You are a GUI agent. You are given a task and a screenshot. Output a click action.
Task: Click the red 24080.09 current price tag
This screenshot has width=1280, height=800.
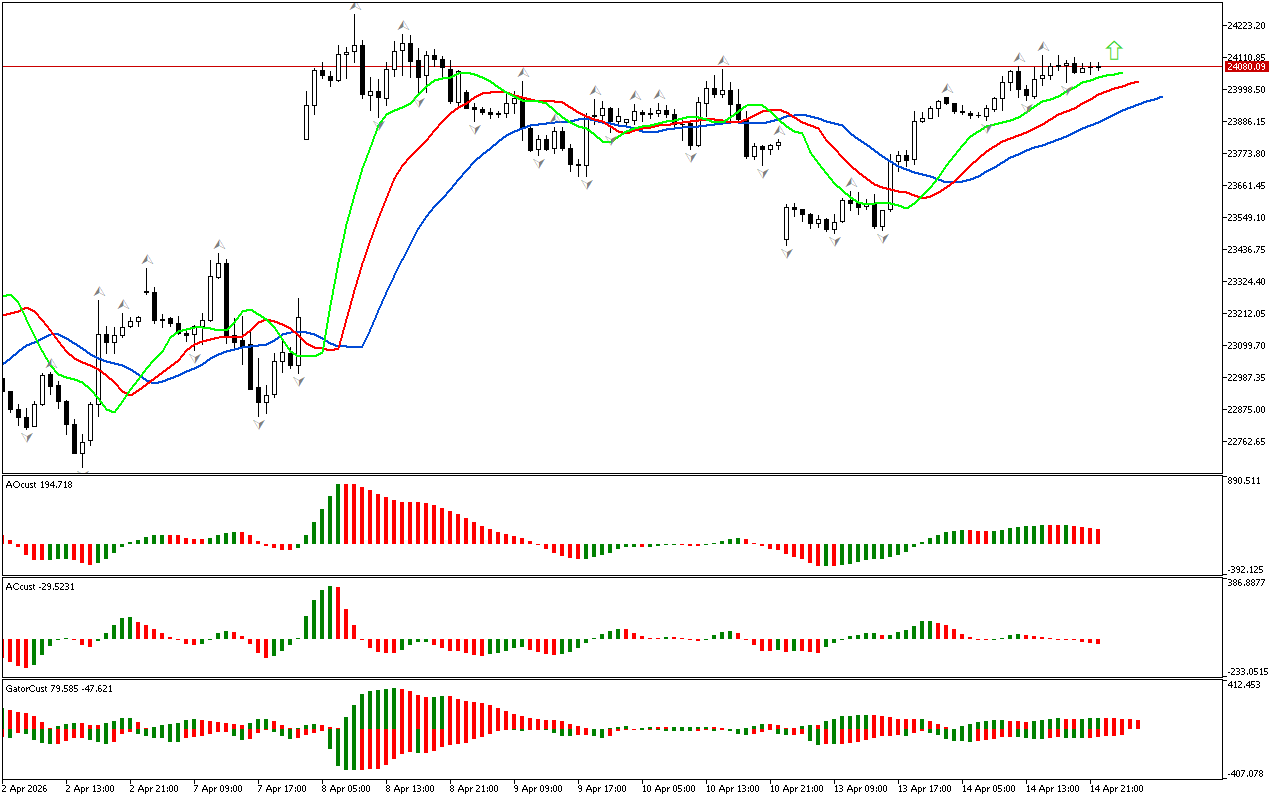tap(1246, 67)
